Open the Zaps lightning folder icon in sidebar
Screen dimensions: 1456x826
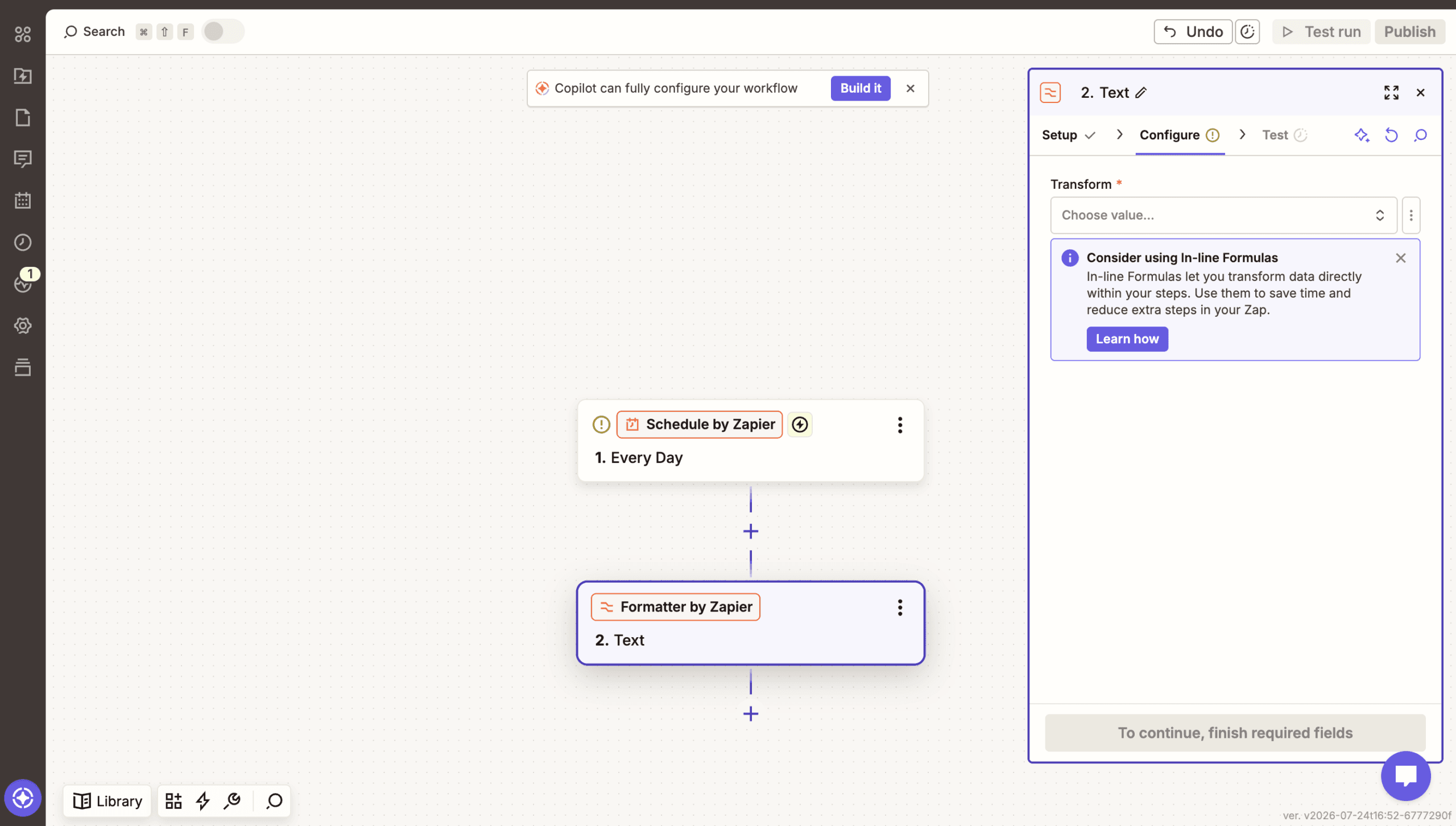[23, 76]
